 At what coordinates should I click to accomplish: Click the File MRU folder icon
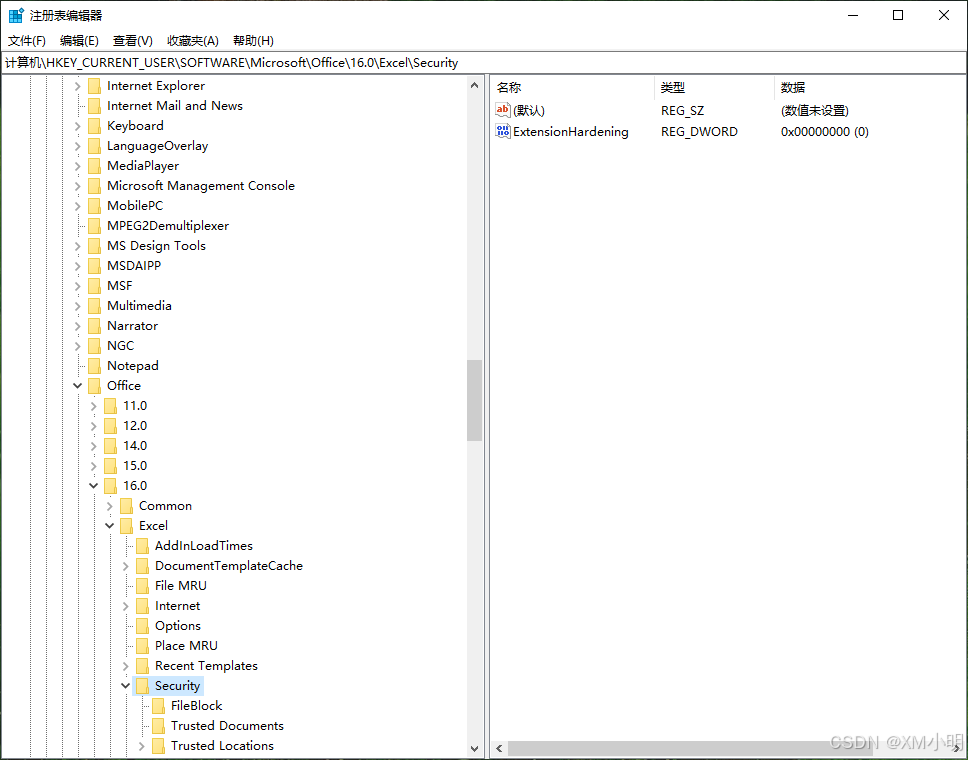[x=143, y=586]
